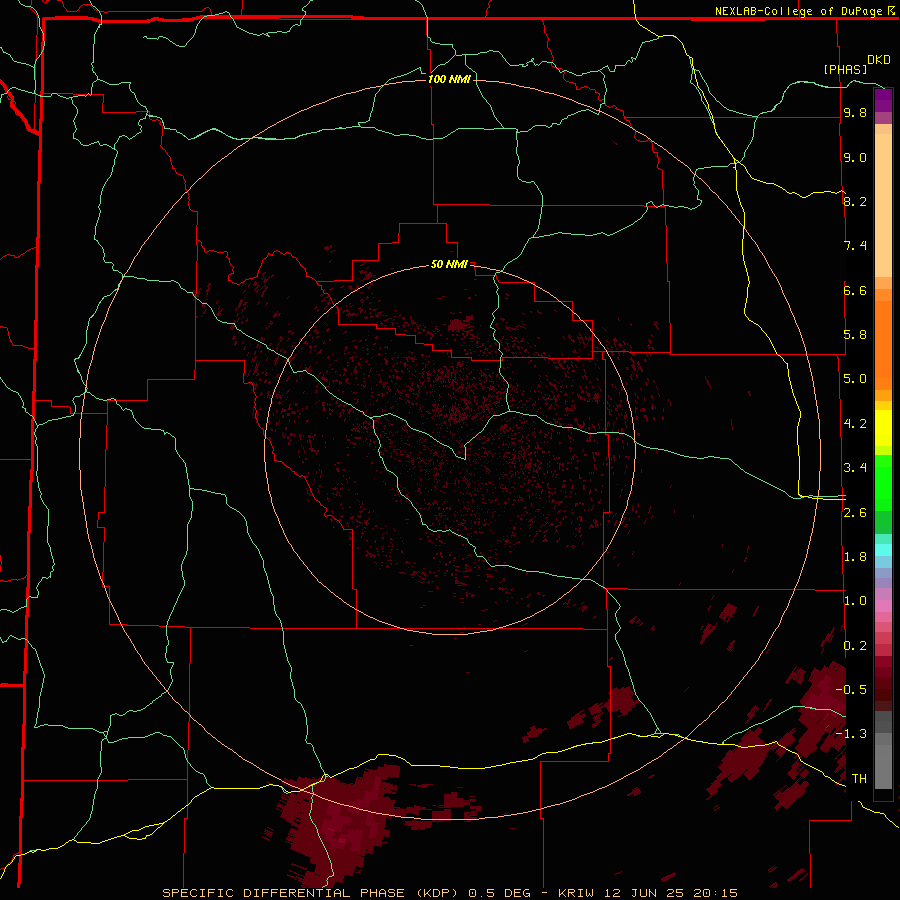The height and width of the screenshot is (900, 900).
Task: Click the 7.4 scale value
Action: pos(855,246)
